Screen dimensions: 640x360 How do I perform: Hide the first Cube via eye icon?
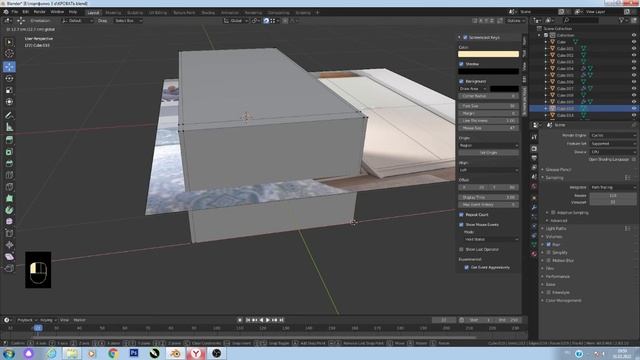[x=634, y=42]
